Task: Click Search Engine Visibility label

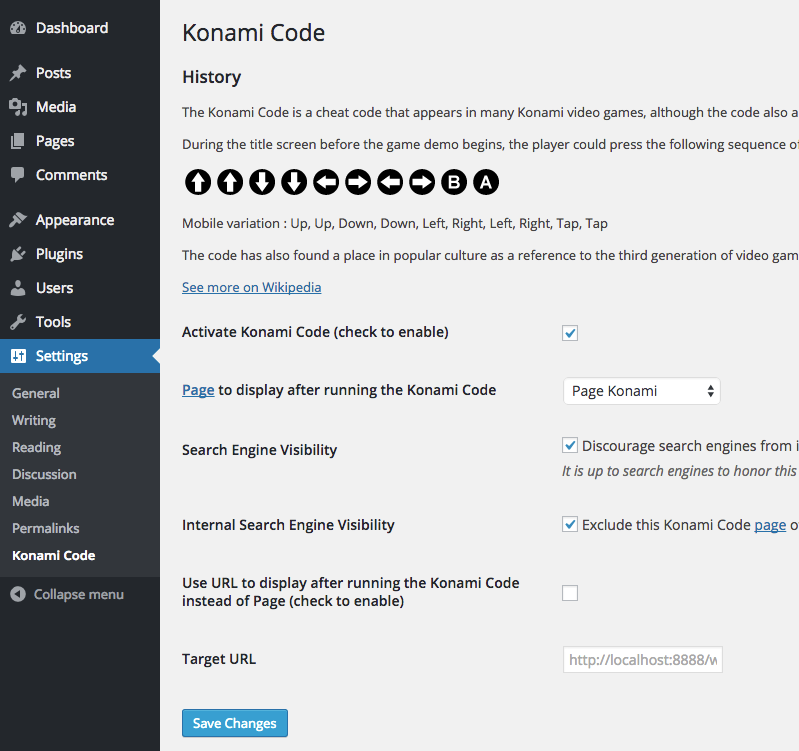Action: coord(259,450)
